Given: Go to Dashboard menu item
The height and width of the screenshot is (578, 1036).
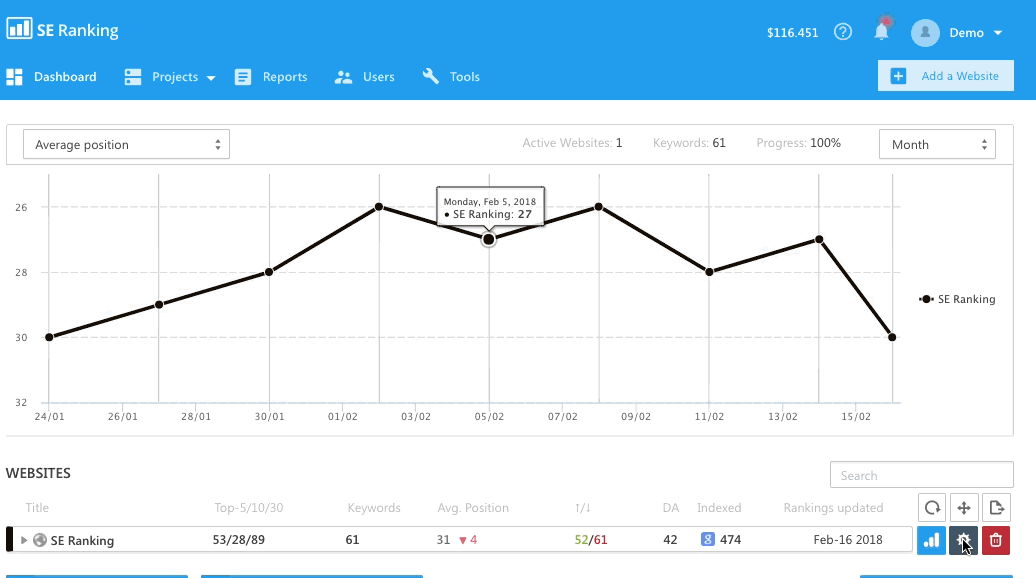Looking at the screenshot, I should 65,77.
